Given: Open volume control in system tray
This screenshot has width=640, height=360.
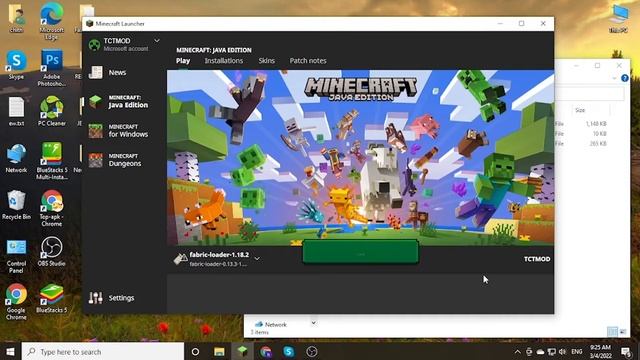Looking at the screenshot, I should point(562,351).
